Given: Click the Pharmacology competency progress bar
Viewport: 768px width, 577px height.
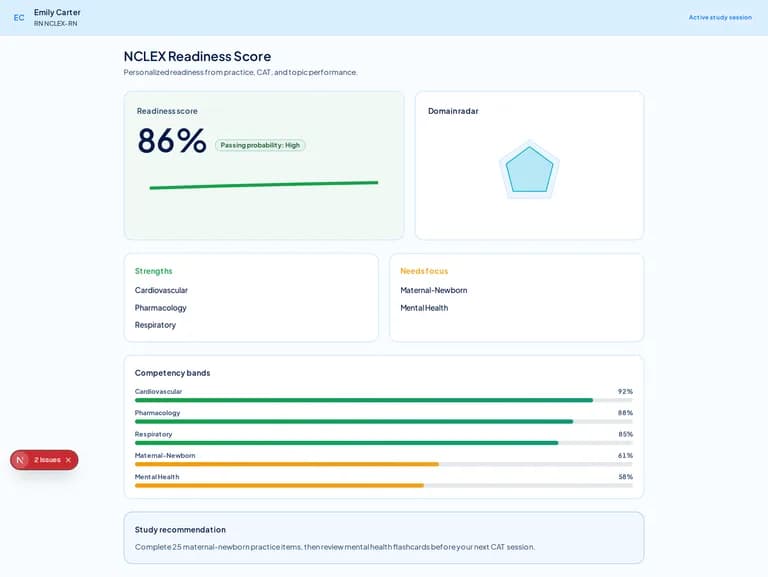Looking at the screenshot, I should (x=384, y=422).
